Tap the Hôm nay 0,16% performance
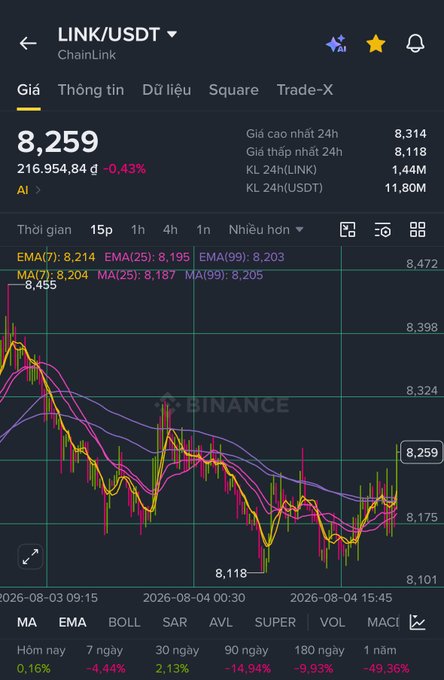This screenshot has height=680, width=444. 41,659
